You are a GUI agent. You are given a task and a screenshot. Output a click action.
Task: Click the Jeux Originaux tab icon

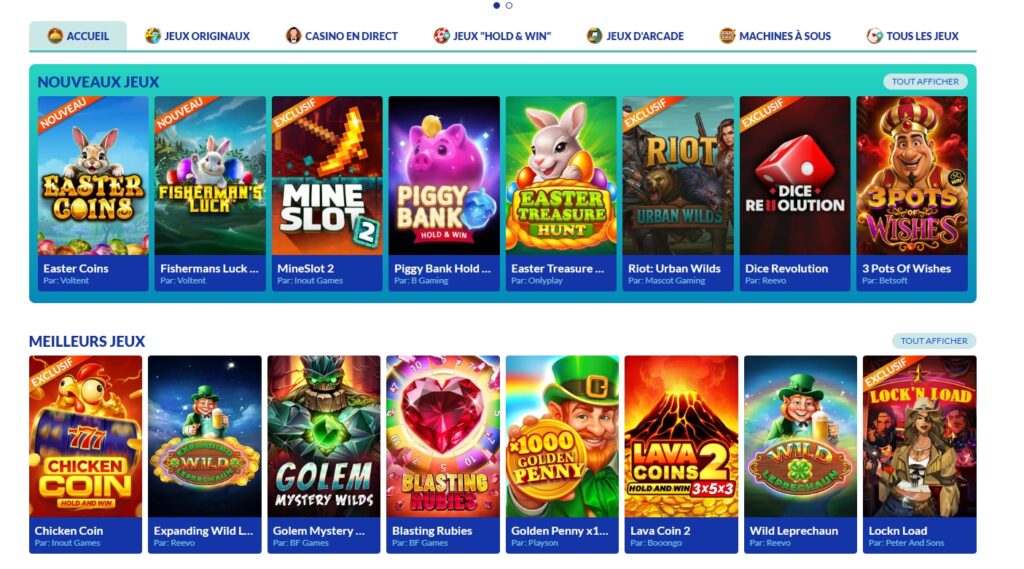click(x=153, y=36)
